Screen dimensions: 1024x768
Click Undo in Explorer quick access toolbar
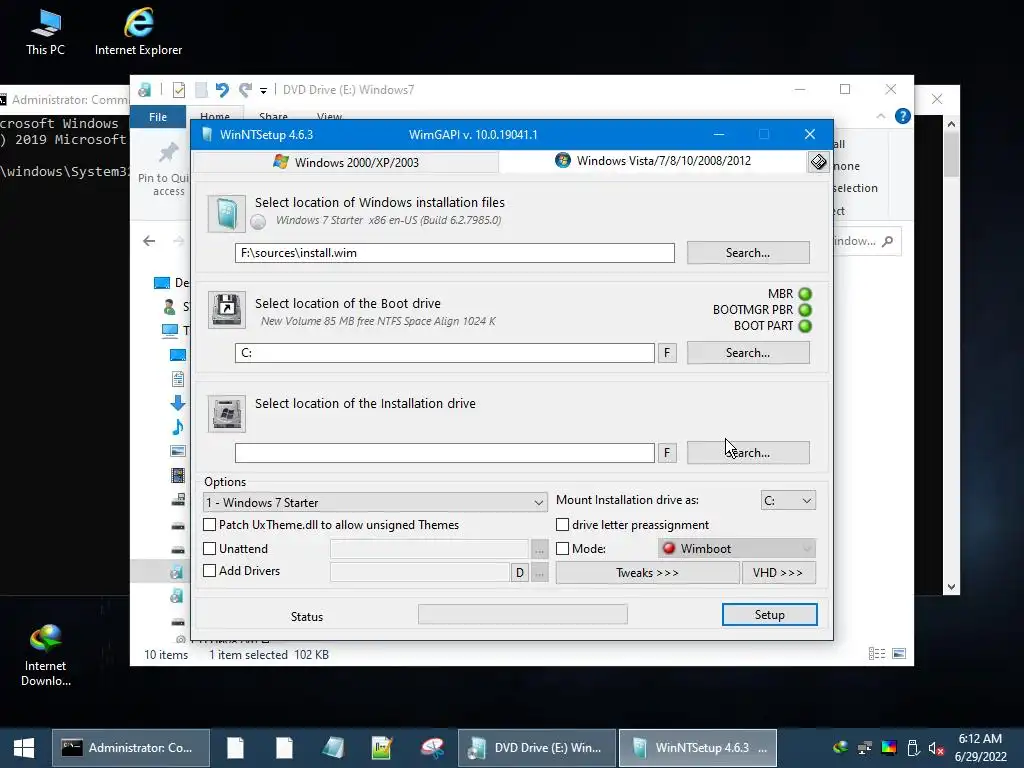click(222, 89)
